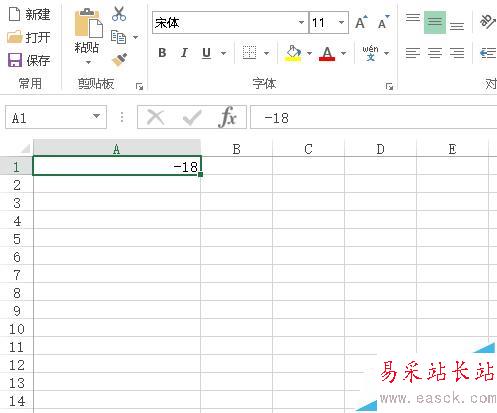The width and height of the screenshot is (497, 413).
Task: Expand underline style options arrow
Action: 223,53
